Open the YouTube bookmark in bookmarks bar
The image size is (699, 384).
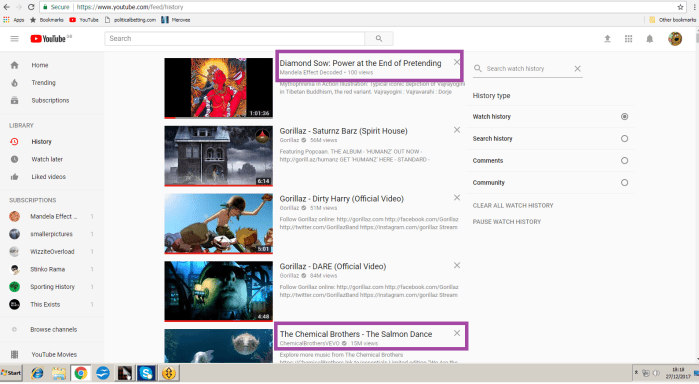click(x=84, y=20)
